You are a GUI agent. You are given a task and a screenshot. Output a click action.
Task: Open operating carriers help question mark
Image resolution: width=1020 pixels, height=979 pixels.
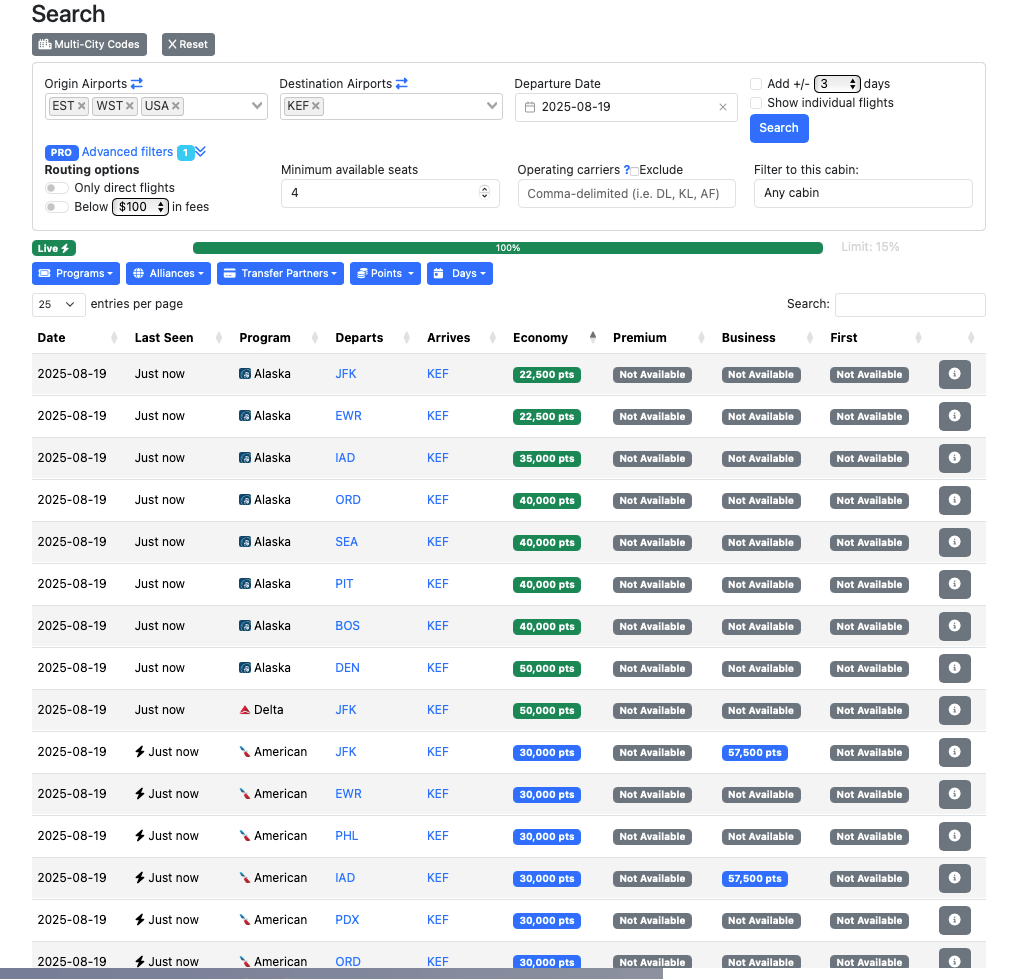626,170
